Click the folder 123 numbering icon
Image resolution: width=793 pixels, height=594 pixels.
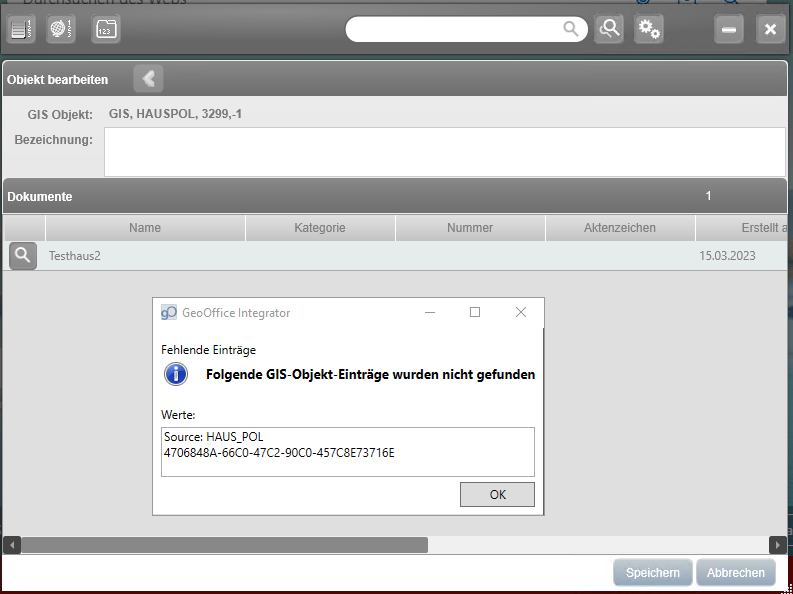click(x=105, y=29)
